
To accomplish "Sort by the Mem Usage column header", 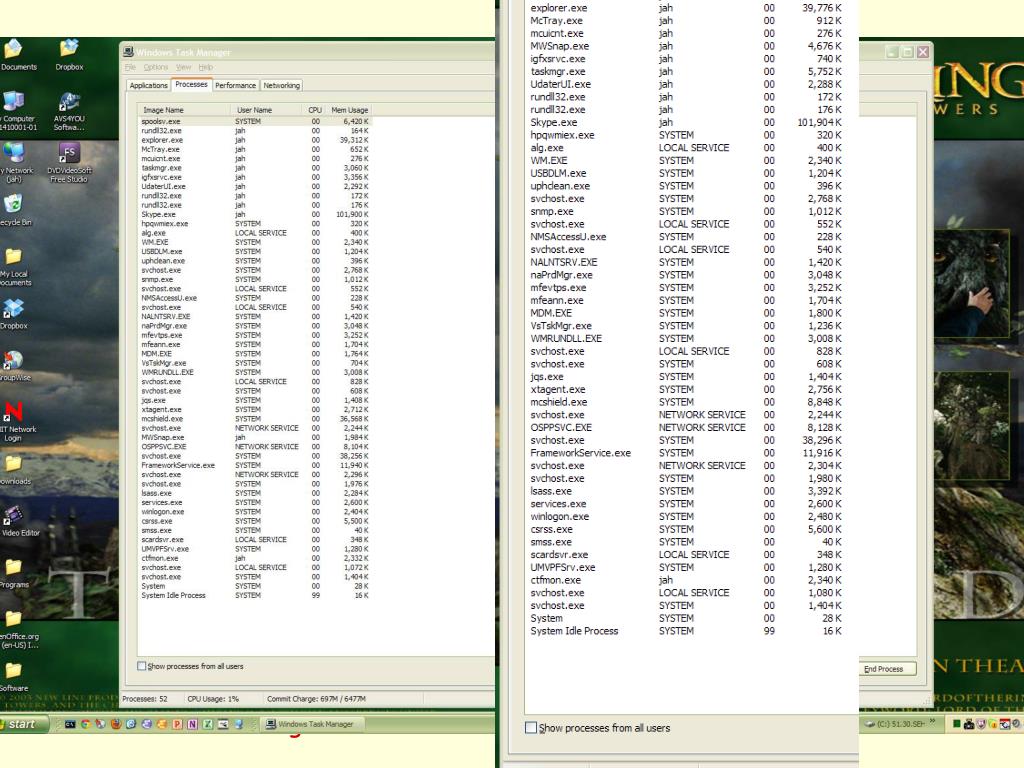I will (349, 110).
